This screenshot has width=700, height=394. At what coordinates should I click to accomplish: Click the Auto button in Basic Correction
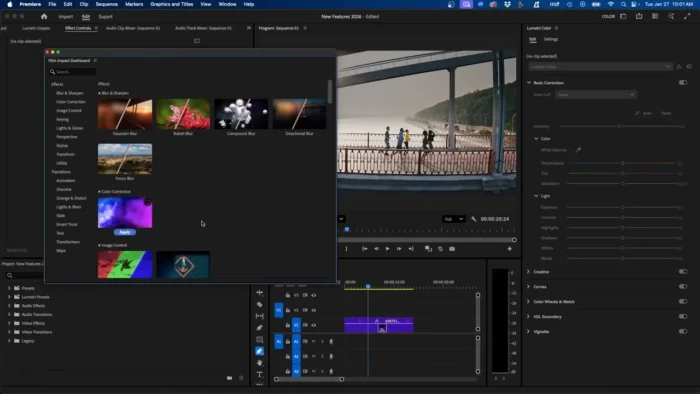643,113
